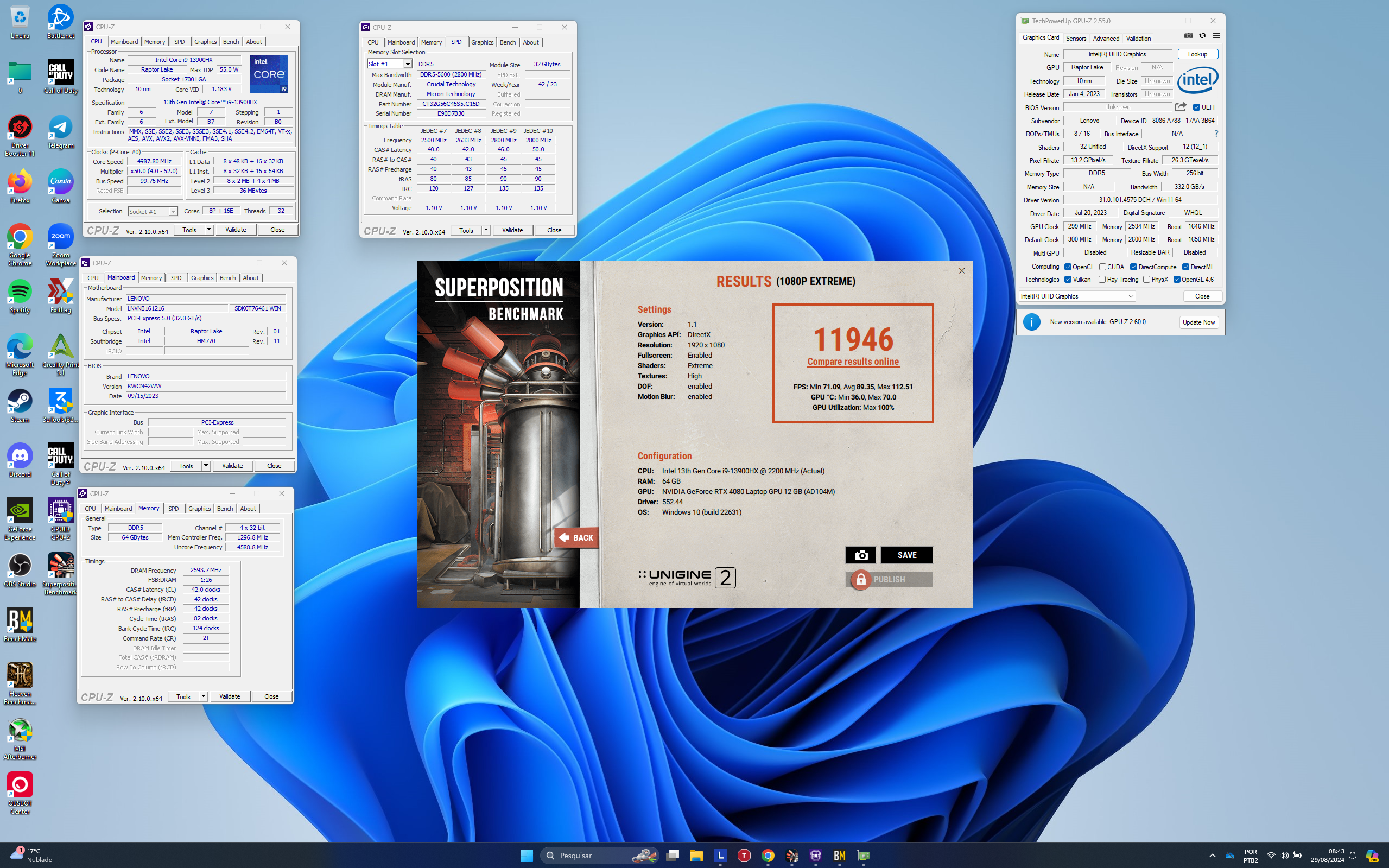Toggle the Vulkan checkbox in GPU-Z
This screenshot has width=1389, height=868.
pos(1068,280)
